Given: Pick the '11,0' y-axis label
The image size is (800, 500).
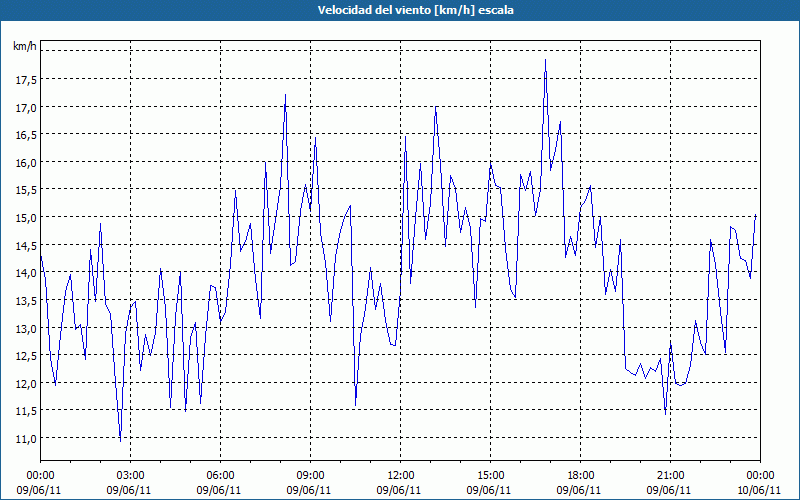Looking at the screenshot, I should [24, 438].
